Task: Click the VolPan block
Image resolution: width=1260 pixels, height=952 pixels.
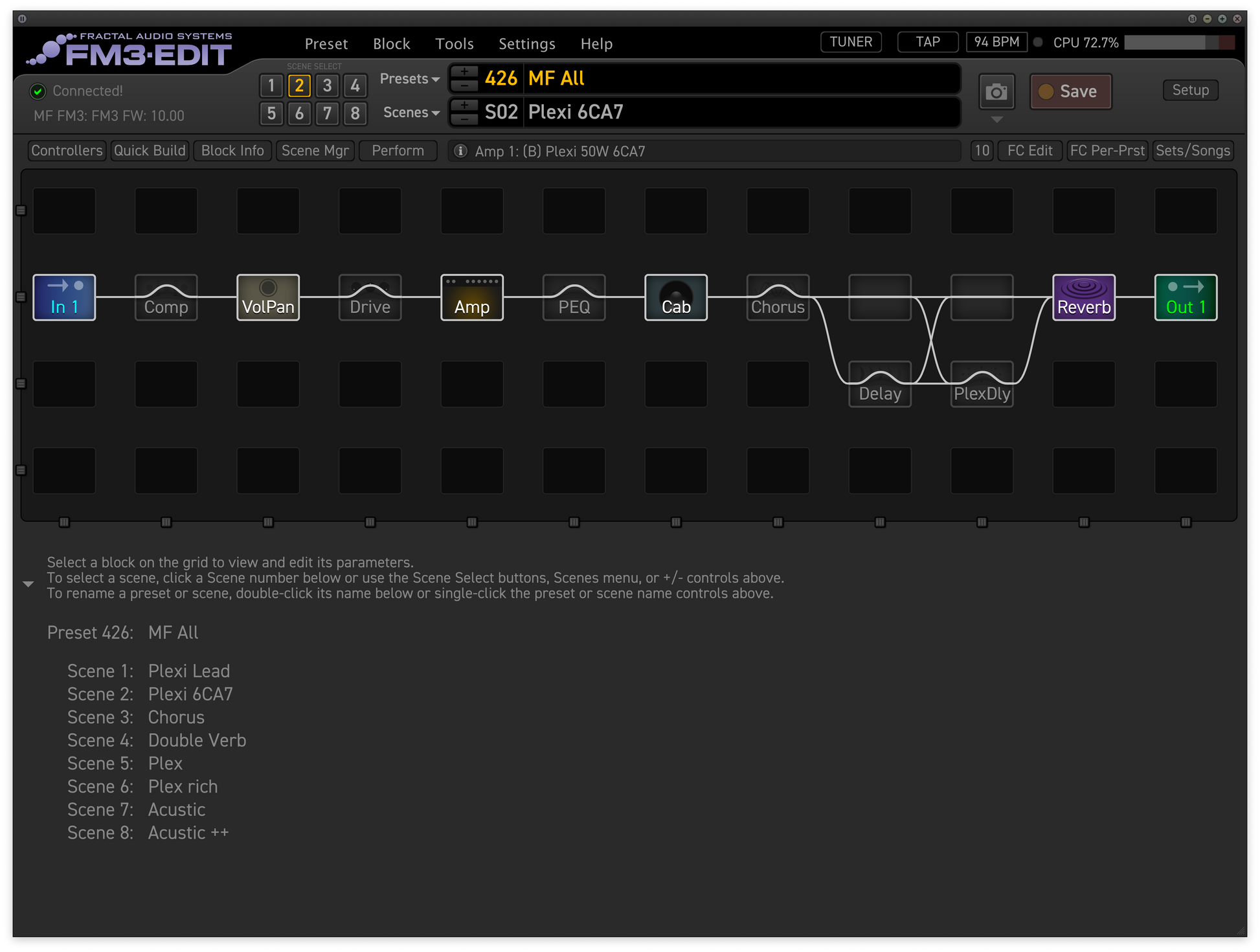Action: [x=268, y=297]
